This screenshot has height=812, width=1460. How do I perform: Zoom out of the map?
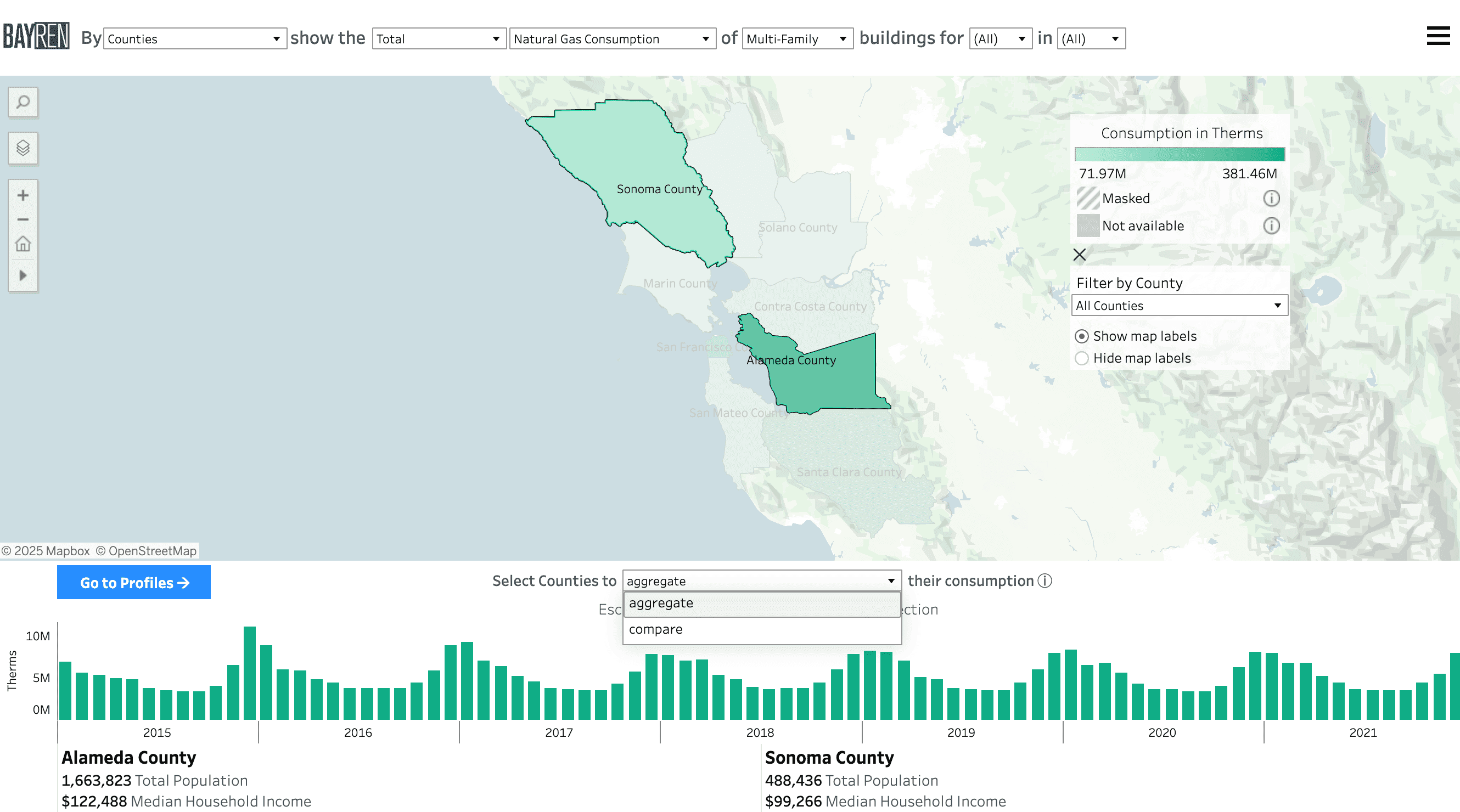coord(23,219)
